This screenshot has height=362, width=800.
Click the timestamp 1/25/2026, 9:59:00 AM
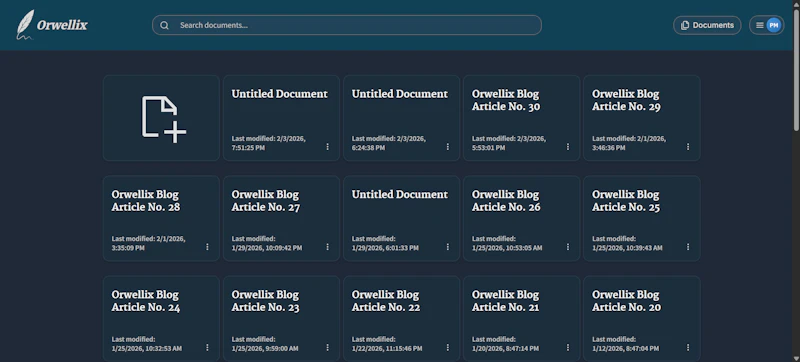[265, 349]
